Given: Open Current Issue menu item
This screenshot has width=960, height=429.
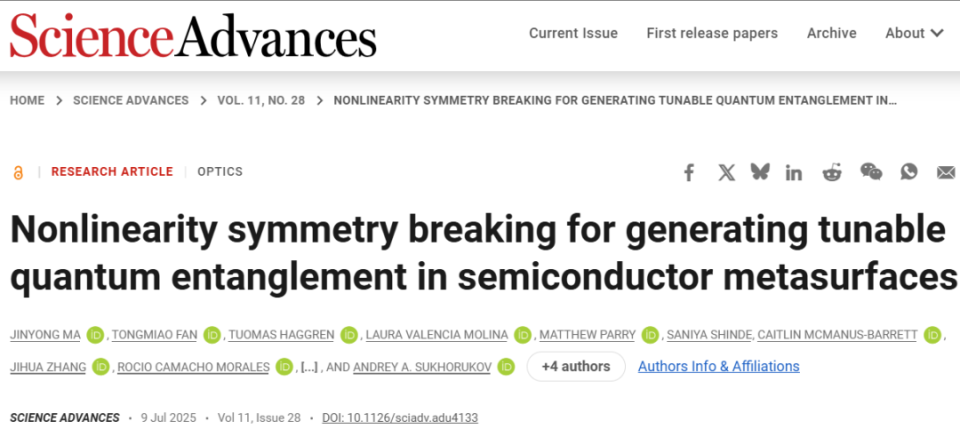Looking at the screenshot, I should [x=573, y=33].
